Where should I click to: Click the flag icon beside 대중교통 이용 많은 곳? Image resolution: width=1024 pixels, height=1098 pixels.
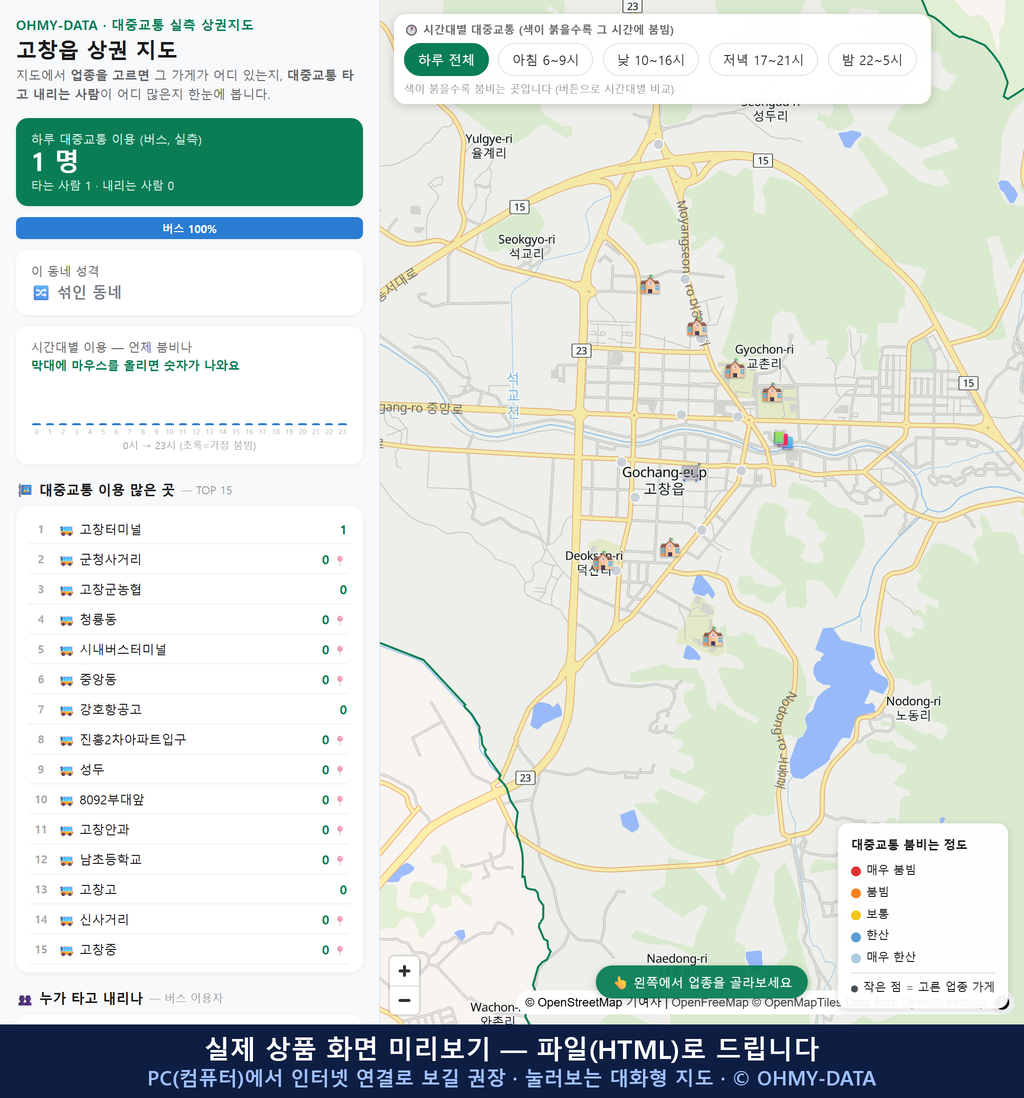pyautogui.click(x=25, y=490)
